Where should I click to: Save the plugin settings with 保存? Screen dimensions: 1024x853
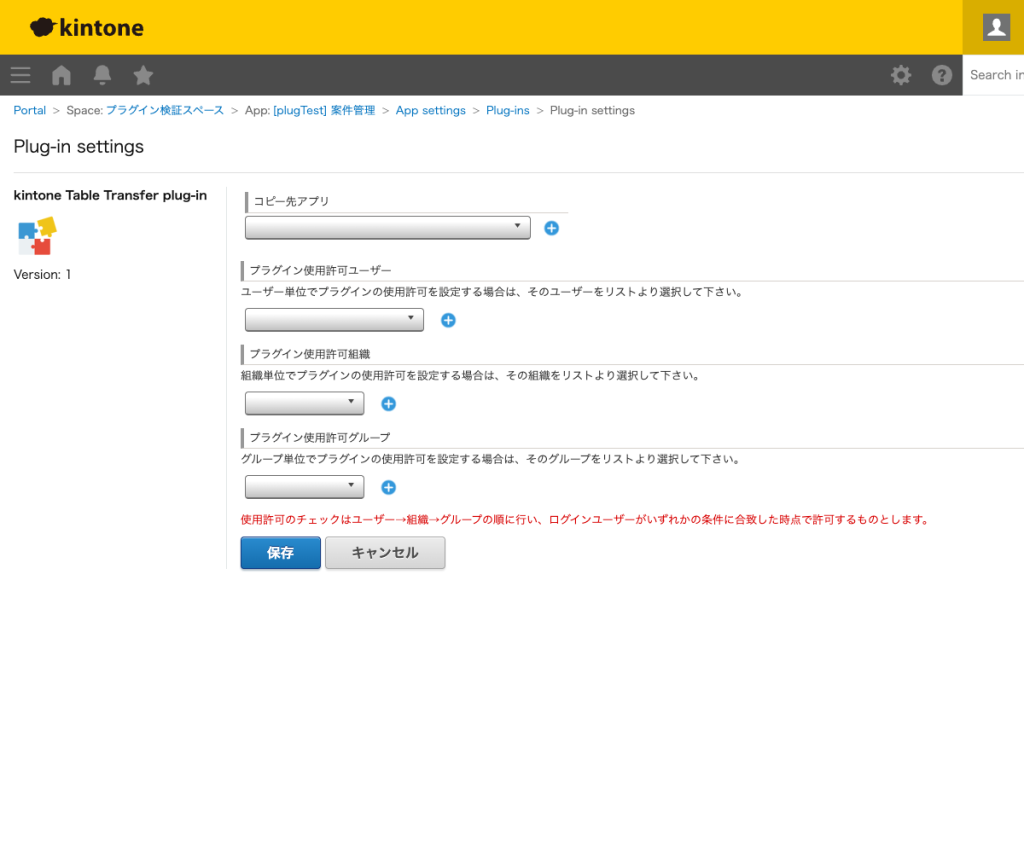click(280, 552)
